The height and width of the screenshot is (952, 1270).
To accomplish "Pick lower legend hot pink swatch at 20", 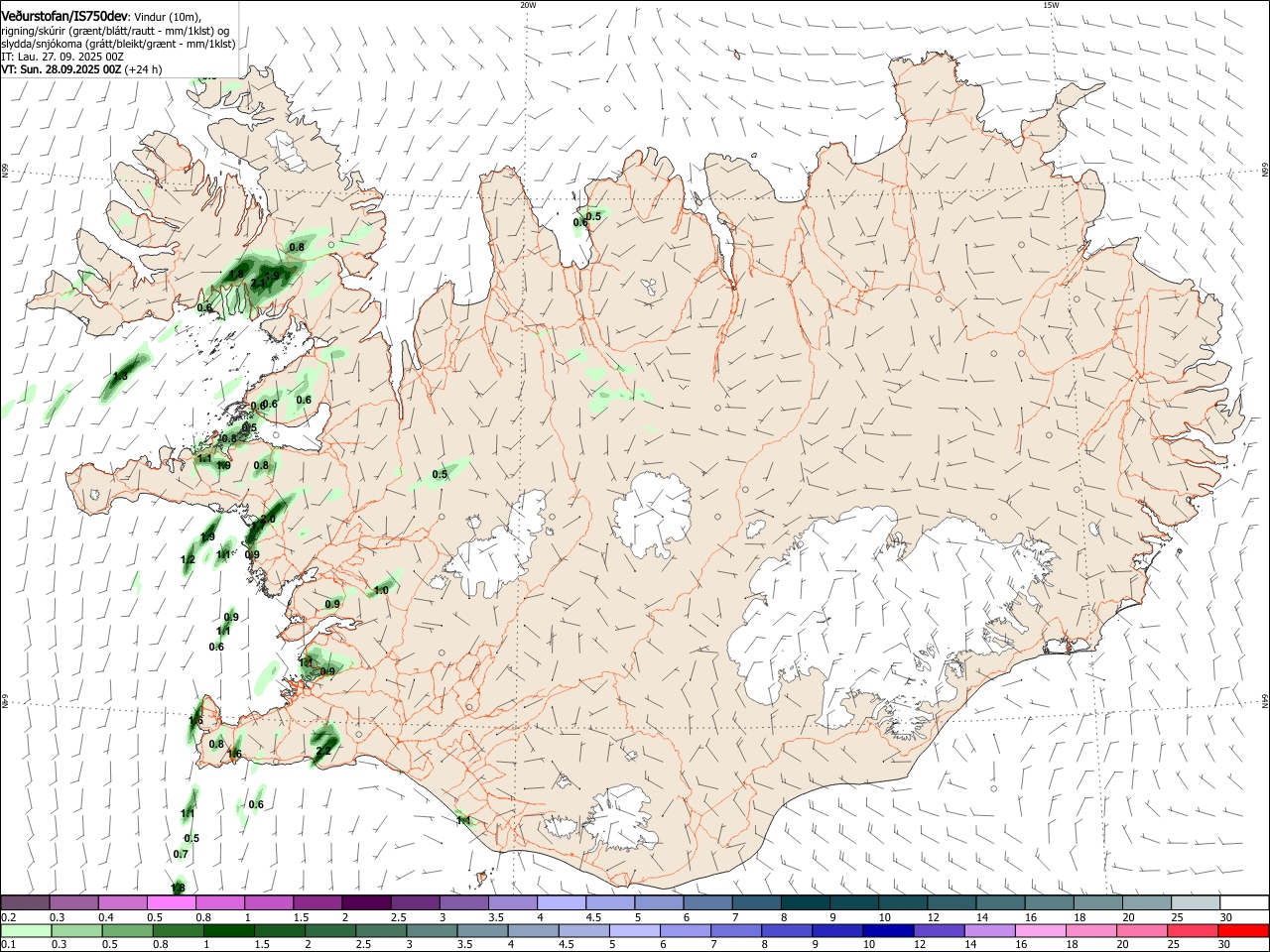I will click(1140, 930).
